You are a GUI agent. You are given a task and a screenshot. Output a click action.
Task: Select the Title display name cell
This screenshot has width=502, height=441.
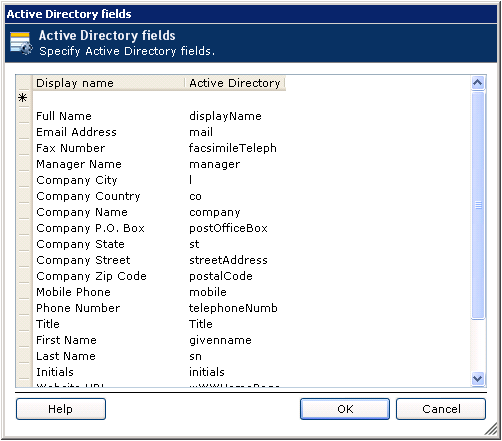tap(109, 324)
